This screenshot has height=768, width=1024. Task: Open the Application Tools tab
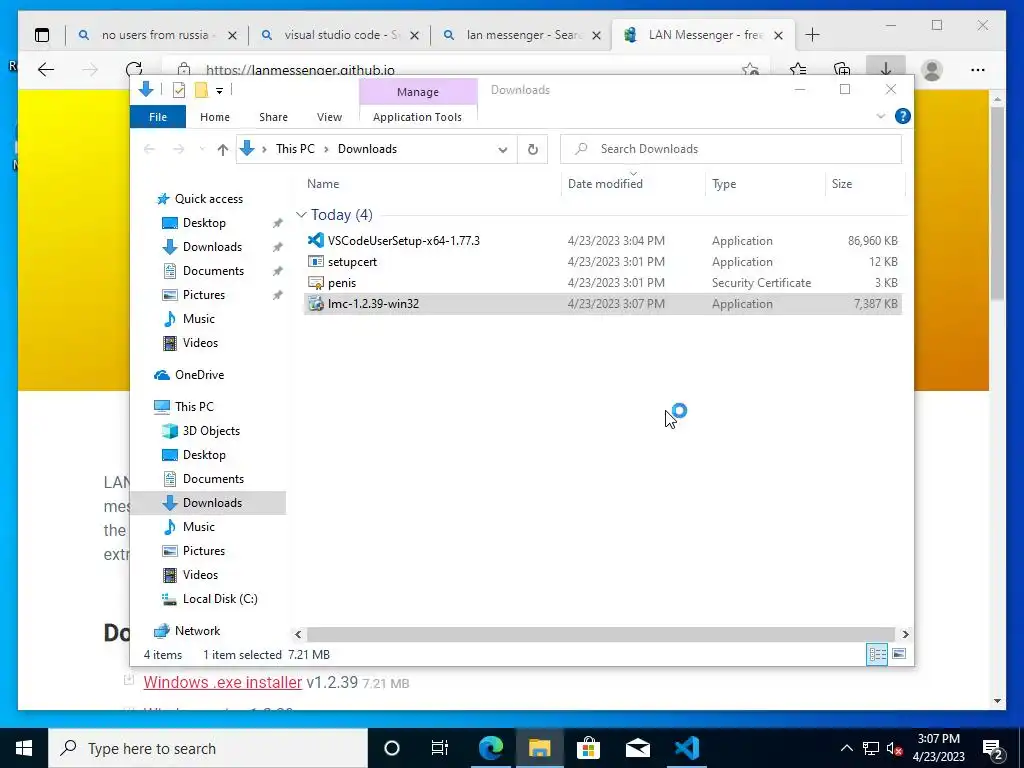click(x=417, y=117)
